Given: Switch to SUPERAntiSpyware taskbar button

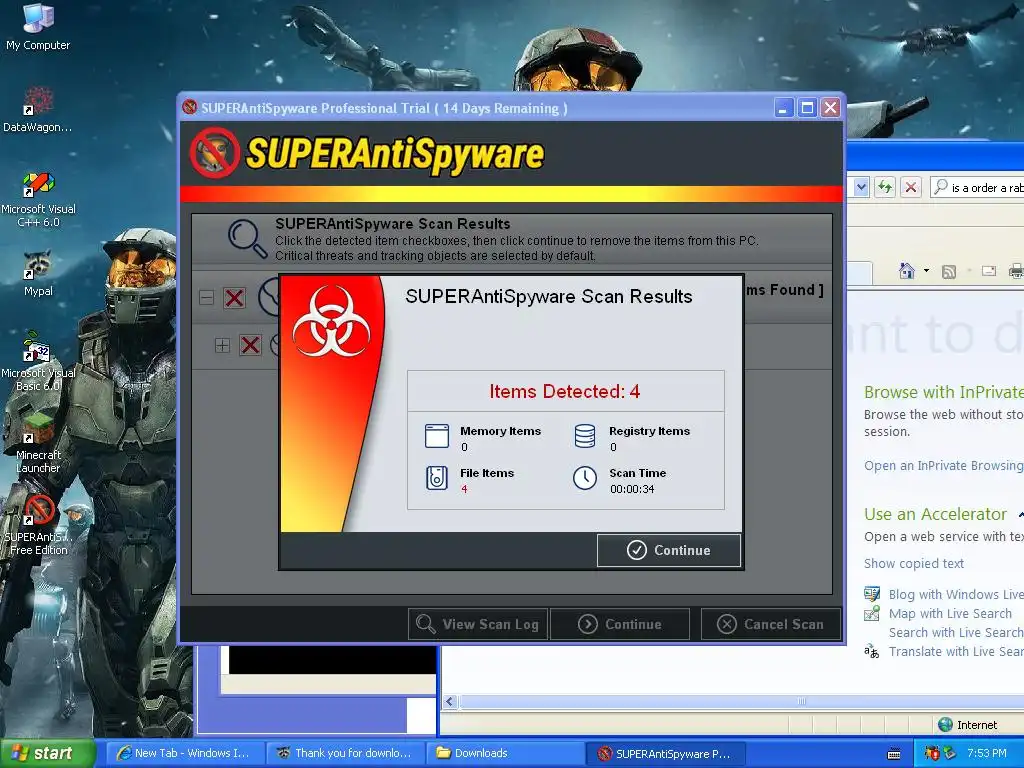Looking at the screenshot, I should tap(665, 753).
